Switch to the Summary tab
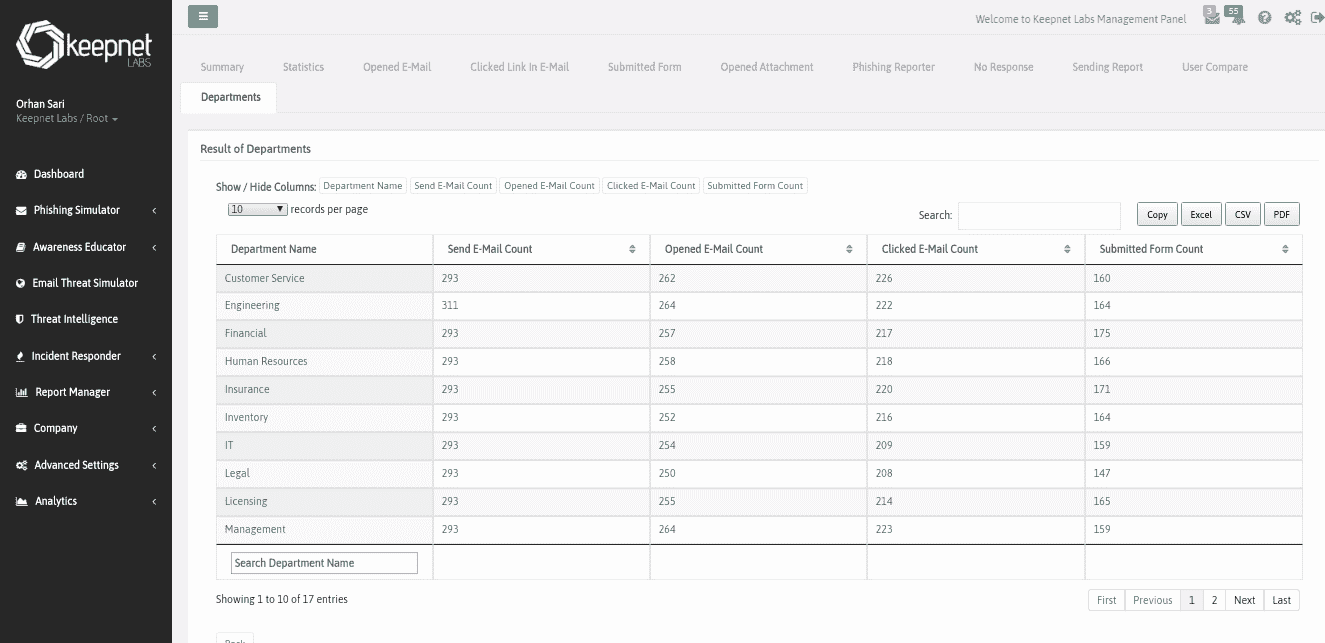Image resolution: width=1325 pixels, height=643 pixels. tap(222, 67)
